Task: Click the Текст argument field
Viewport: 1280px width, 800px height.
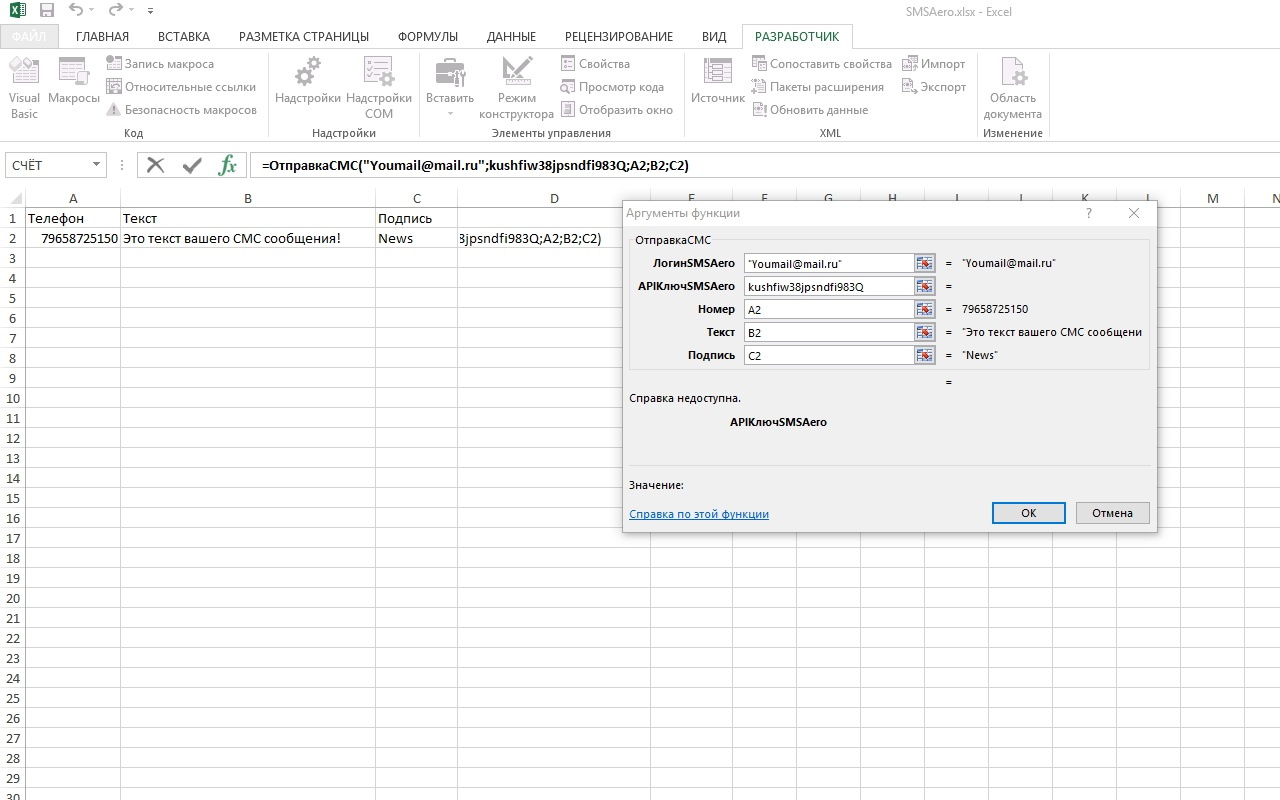Action: click(829, 332)
